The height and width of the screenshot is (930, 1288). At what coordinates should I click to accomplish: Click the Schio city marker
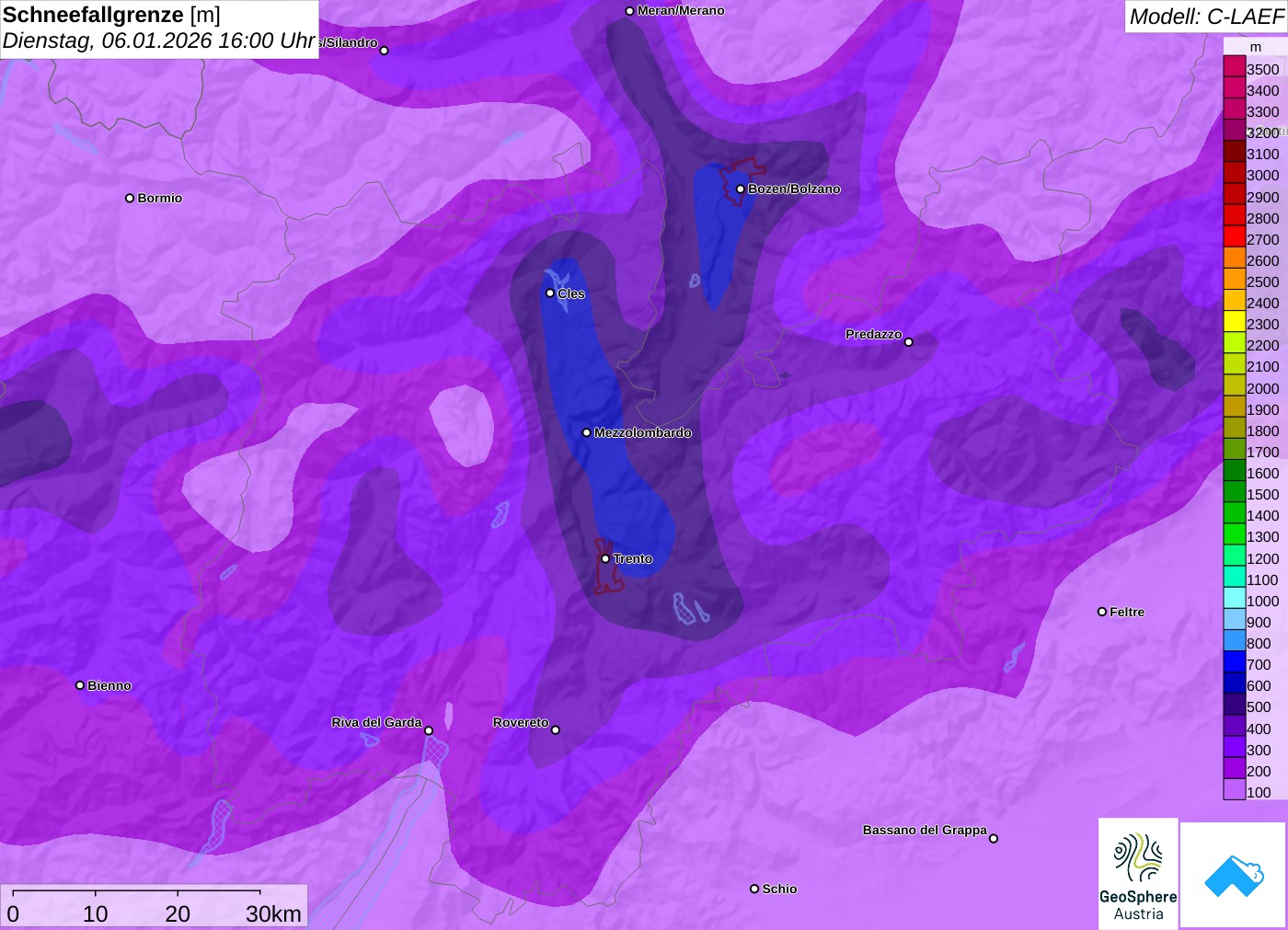point(754,889)
